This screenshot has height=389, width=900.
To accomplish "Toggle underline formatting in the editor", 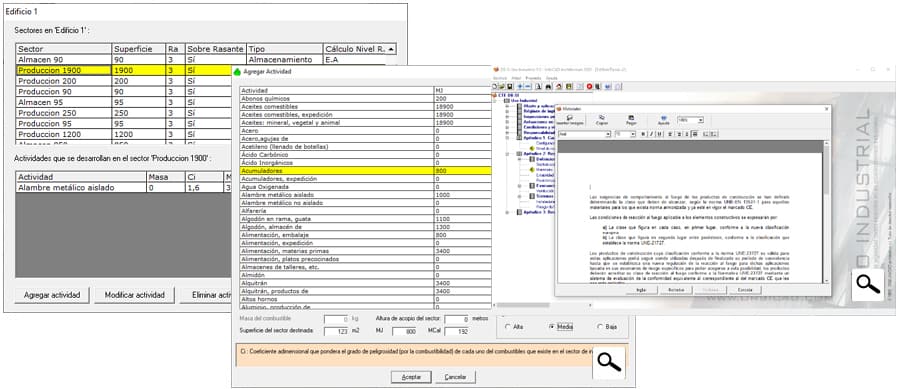I will click(660, 134).
